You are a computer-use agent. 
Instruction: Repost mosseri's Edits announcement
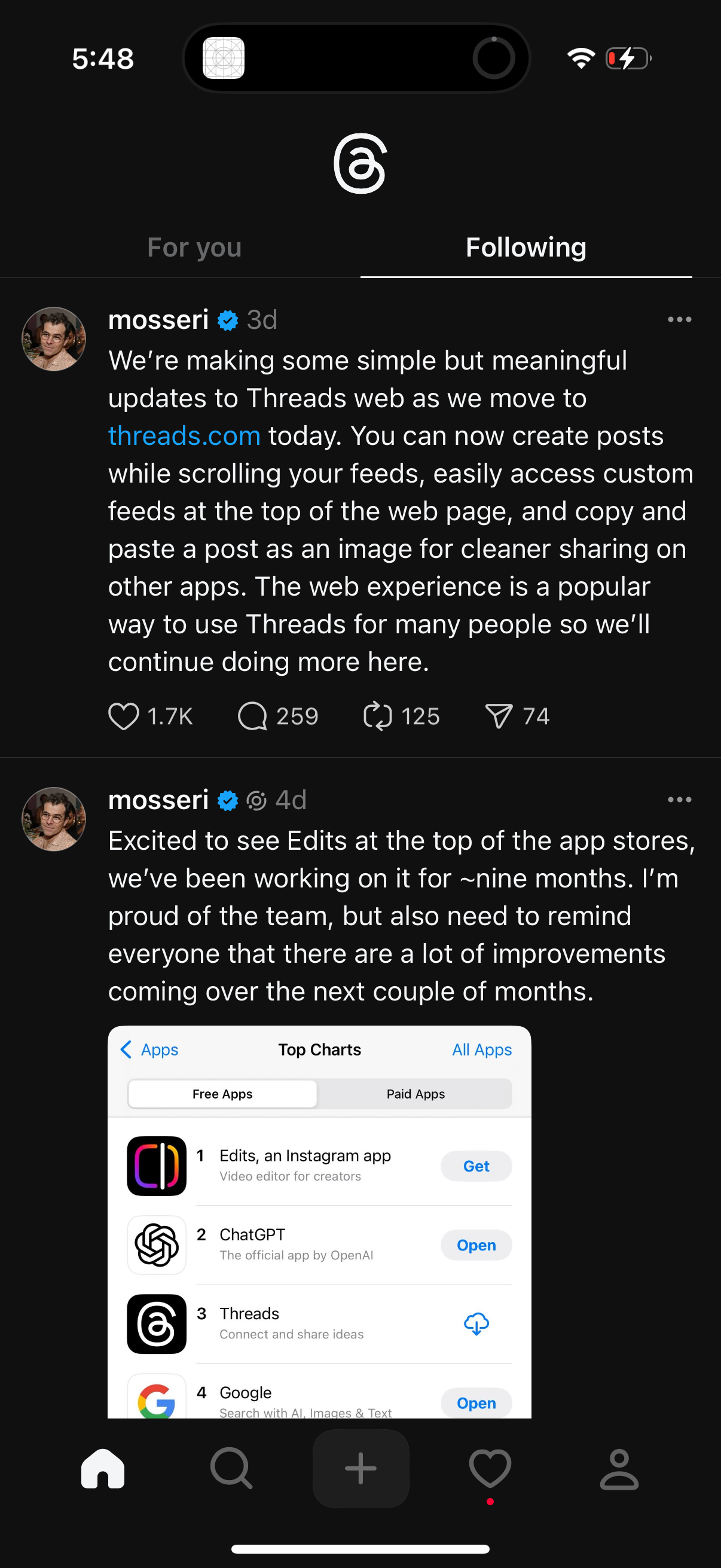point(378,716)
